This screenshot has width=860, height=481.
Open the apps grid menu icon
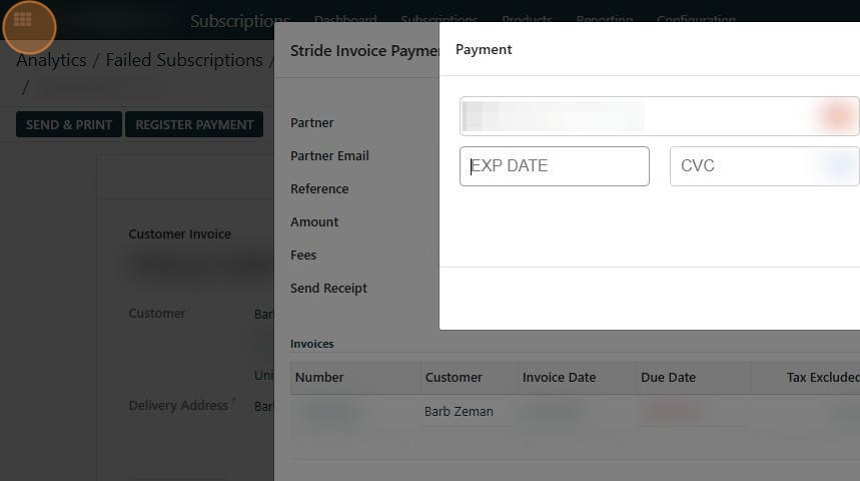click(x=23, y=19)
